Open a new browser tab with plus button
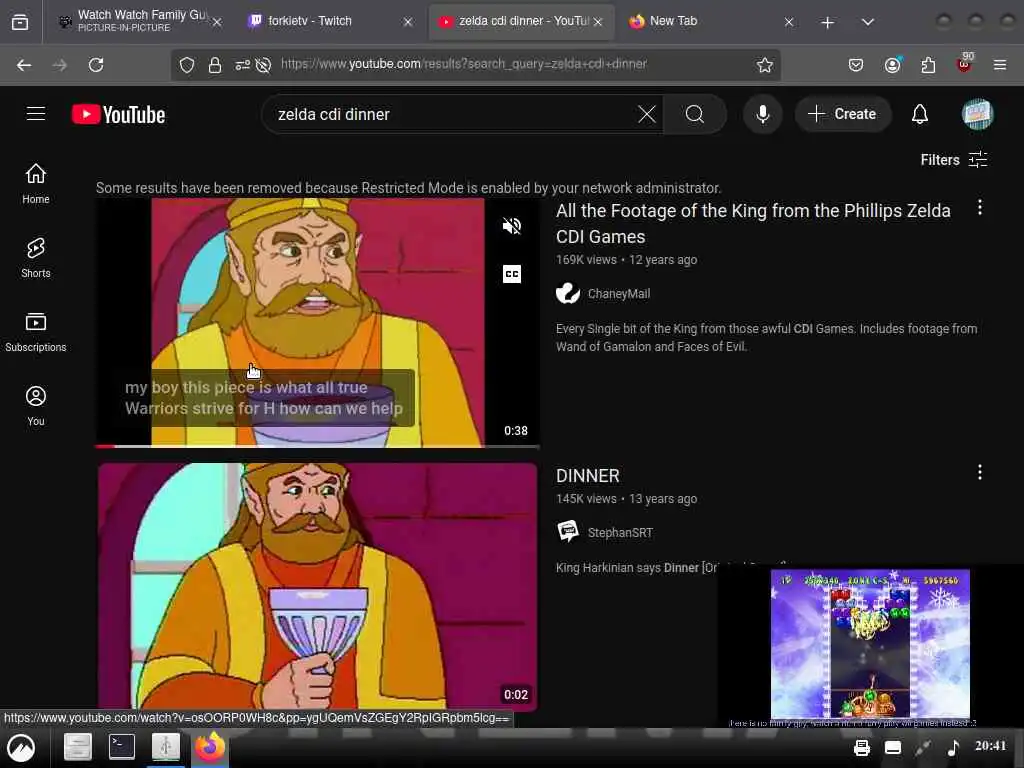This screenshot has width=1024, height=768. click(x=827, y=22)
